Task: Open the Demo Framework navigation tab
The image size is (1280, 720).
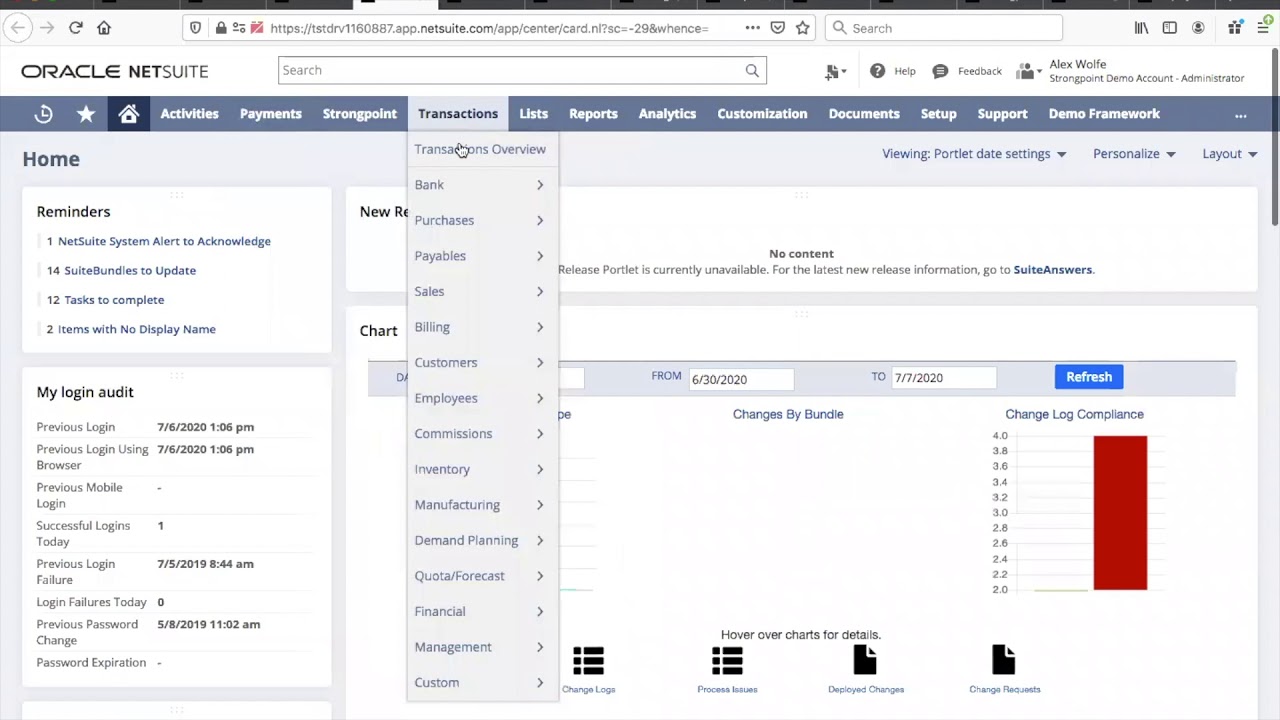Action: 1104,114
